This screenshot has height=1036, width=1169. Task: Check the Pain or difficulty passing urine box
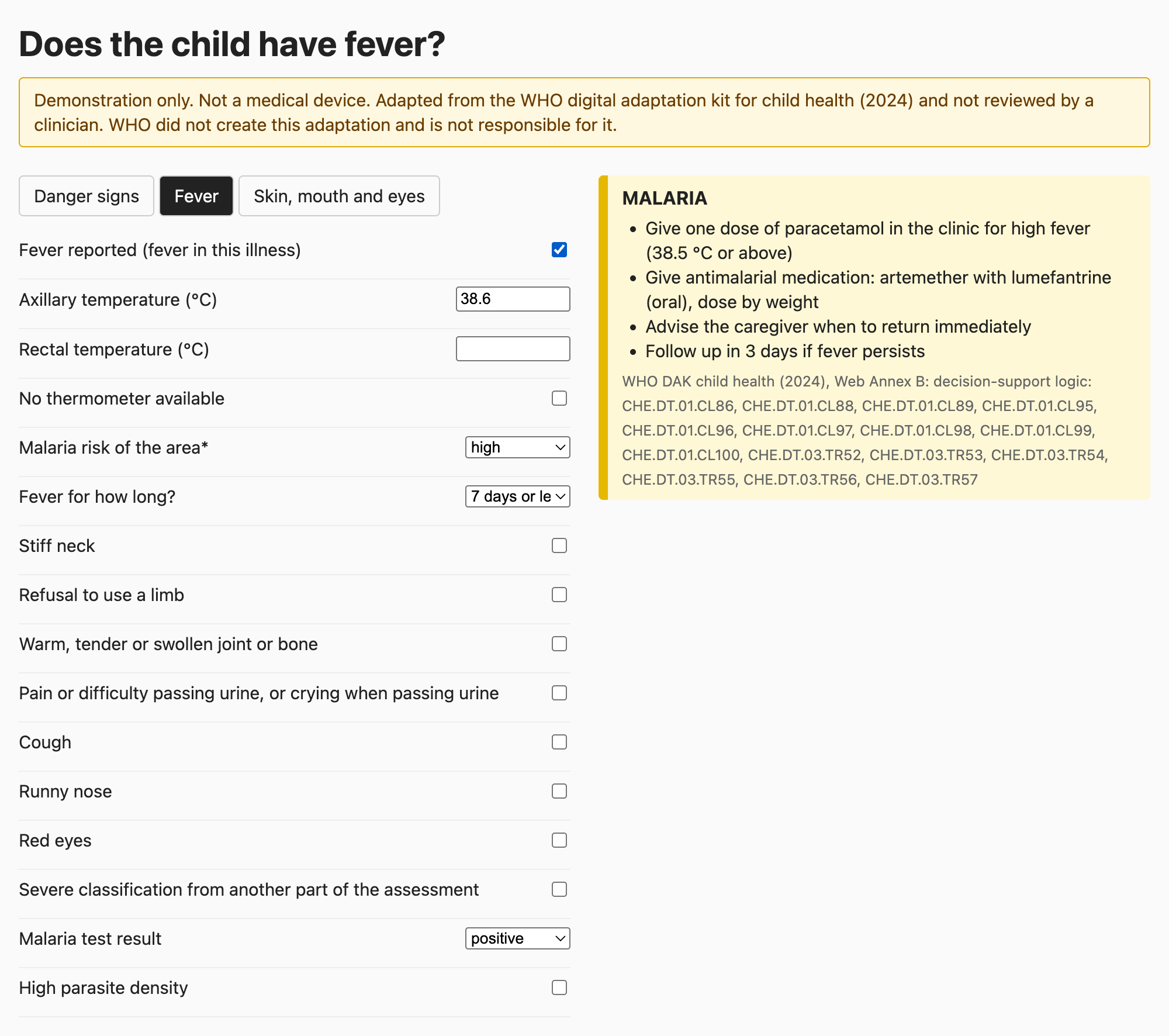(559, 693)
